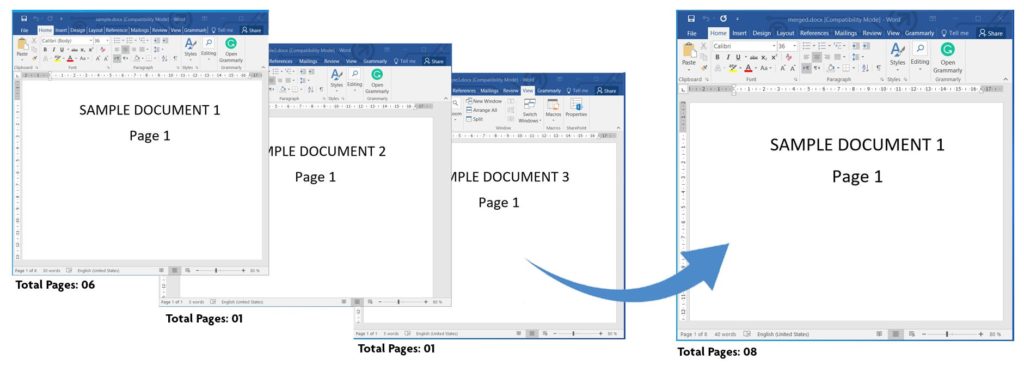Toggle strikethrough in merged.docx window

coord(754,57)
